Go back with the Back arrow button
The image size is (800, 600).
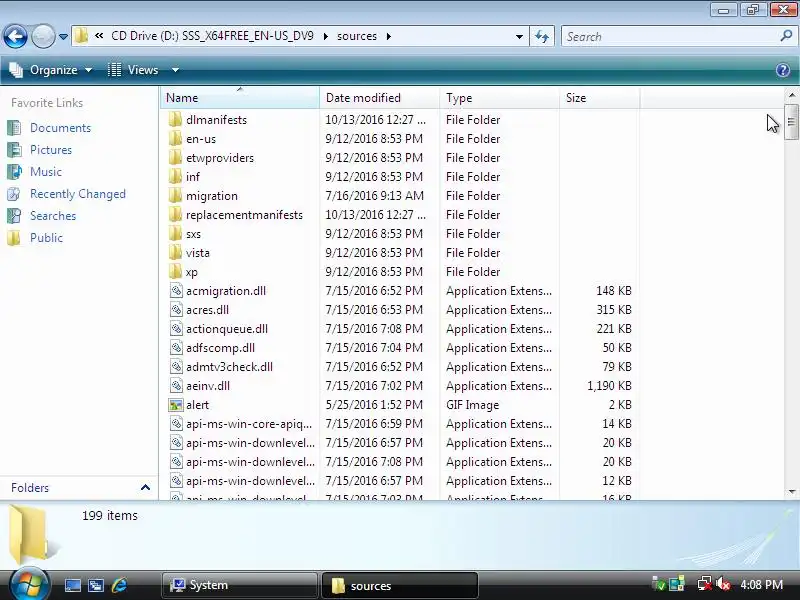(x=15, y=36)
